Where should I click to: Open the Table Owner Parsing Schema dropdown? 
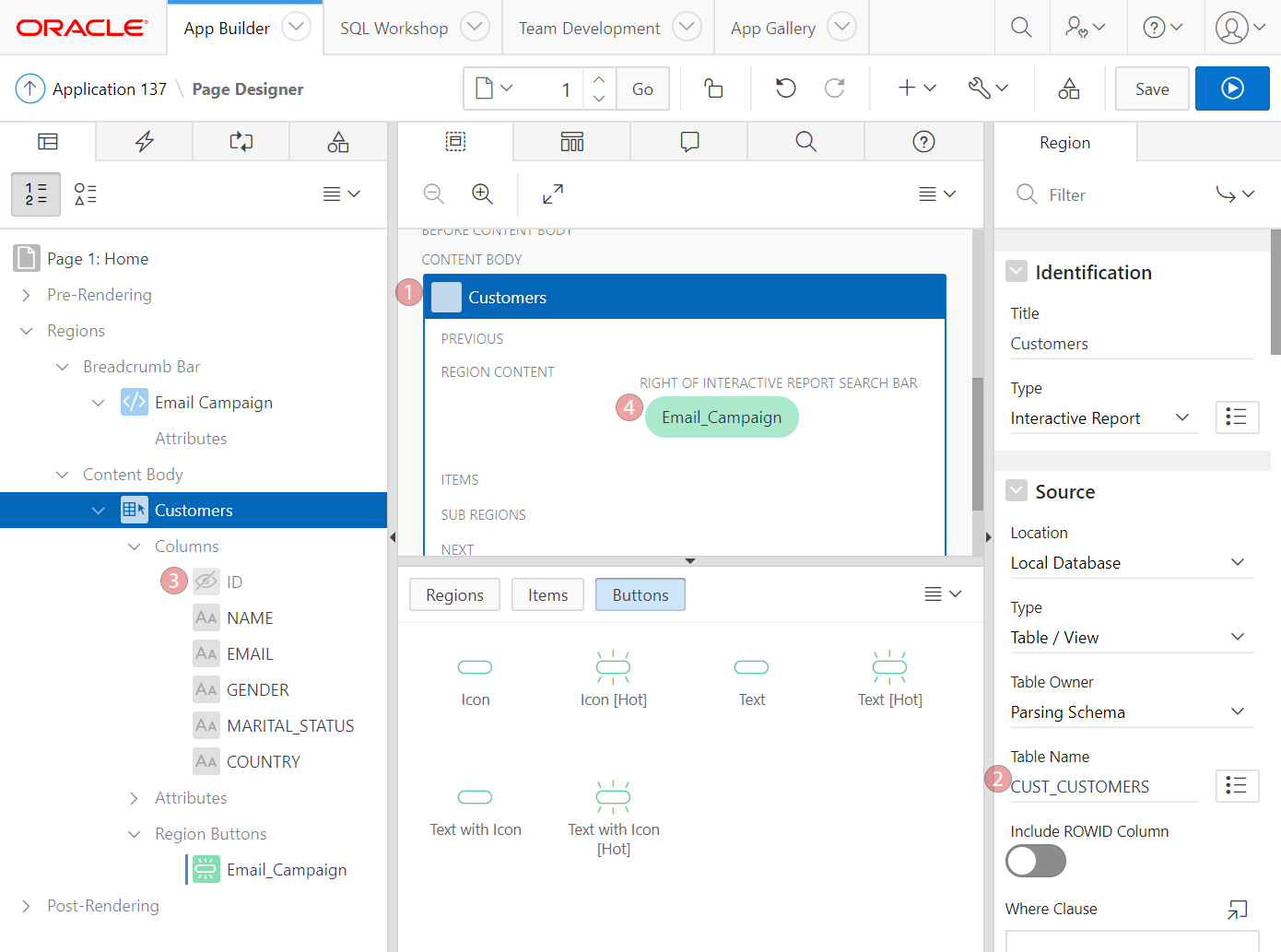click(1132, 712)
